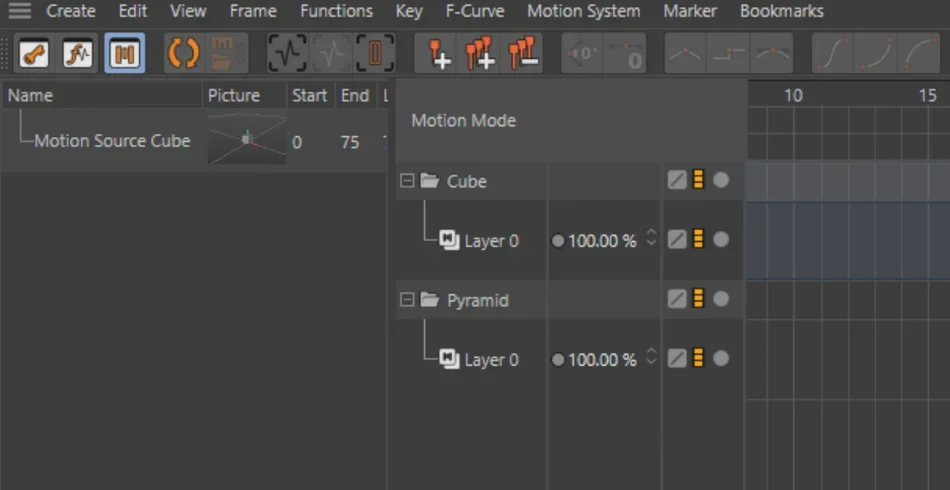Apply ease-in curve icon
This screenshot has width=950, height=490.
(x=876, y=53)
